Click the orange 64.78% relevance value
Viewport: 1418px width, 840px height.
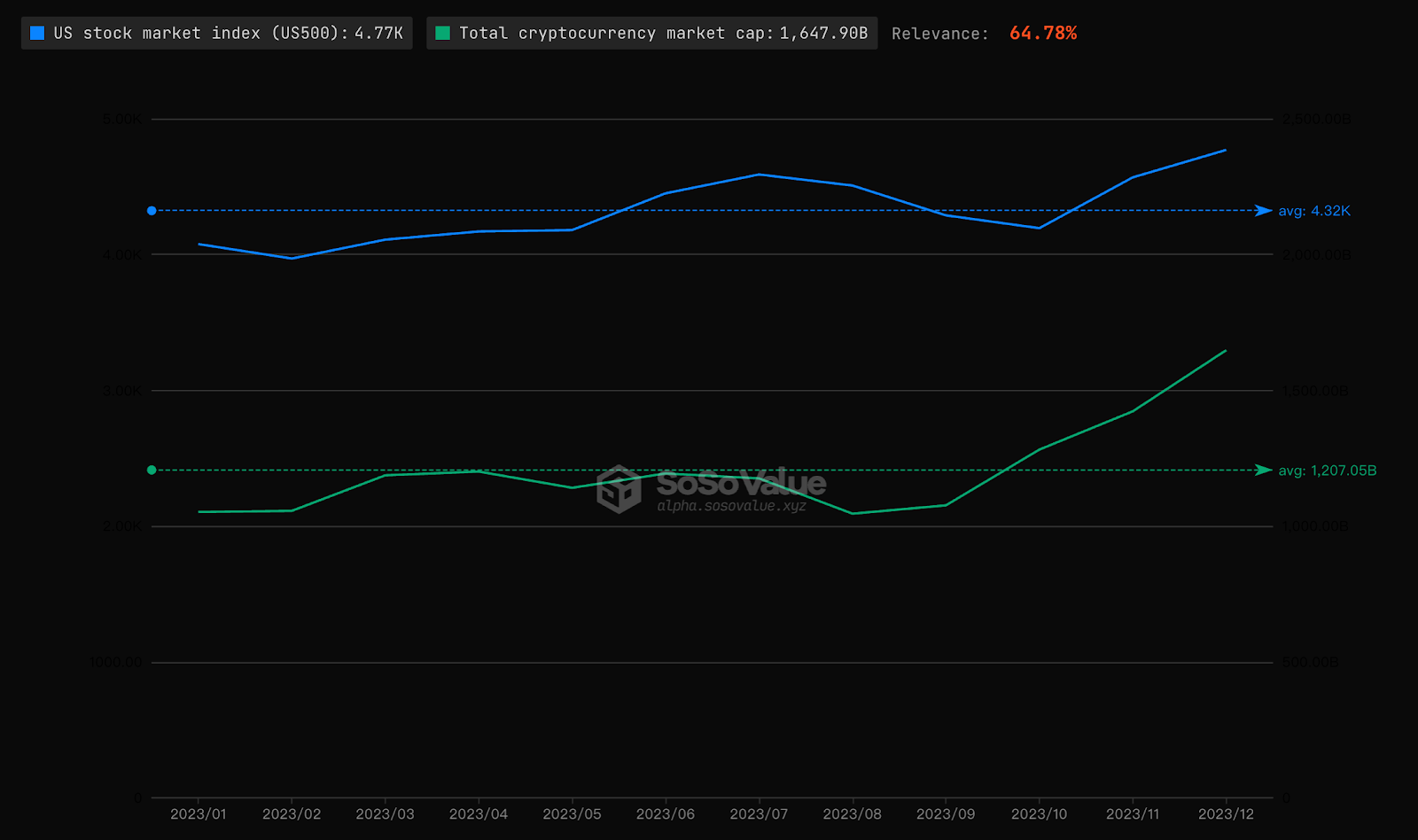1043,34
